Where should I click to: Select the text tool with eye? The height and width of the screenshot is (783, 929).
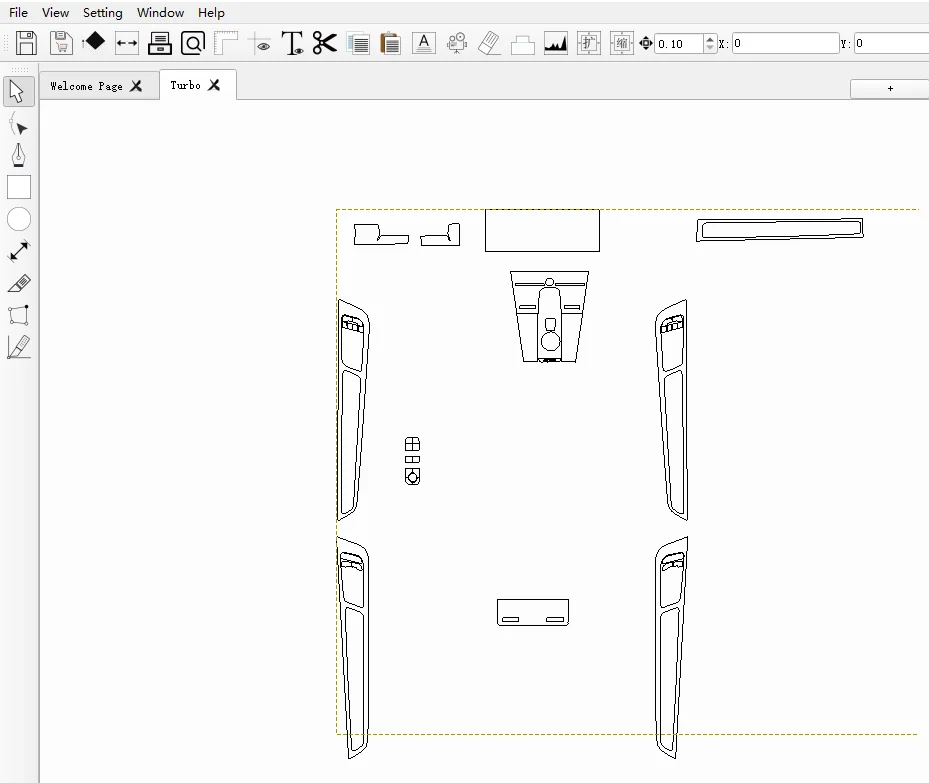point(292,43)
